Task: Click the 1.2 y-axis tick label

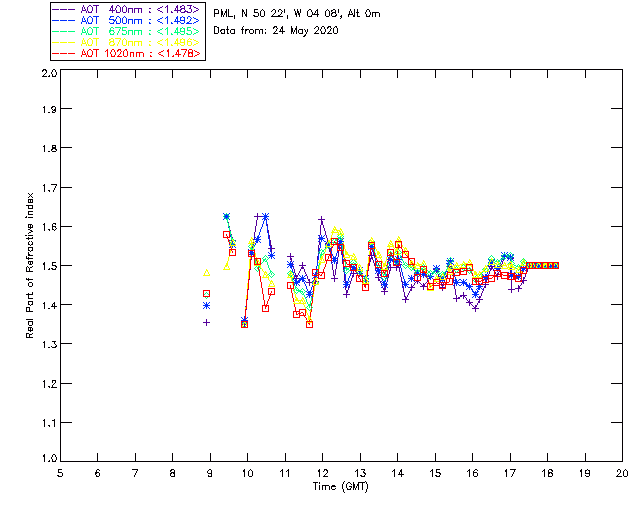Action: click(x=49, y=384)
